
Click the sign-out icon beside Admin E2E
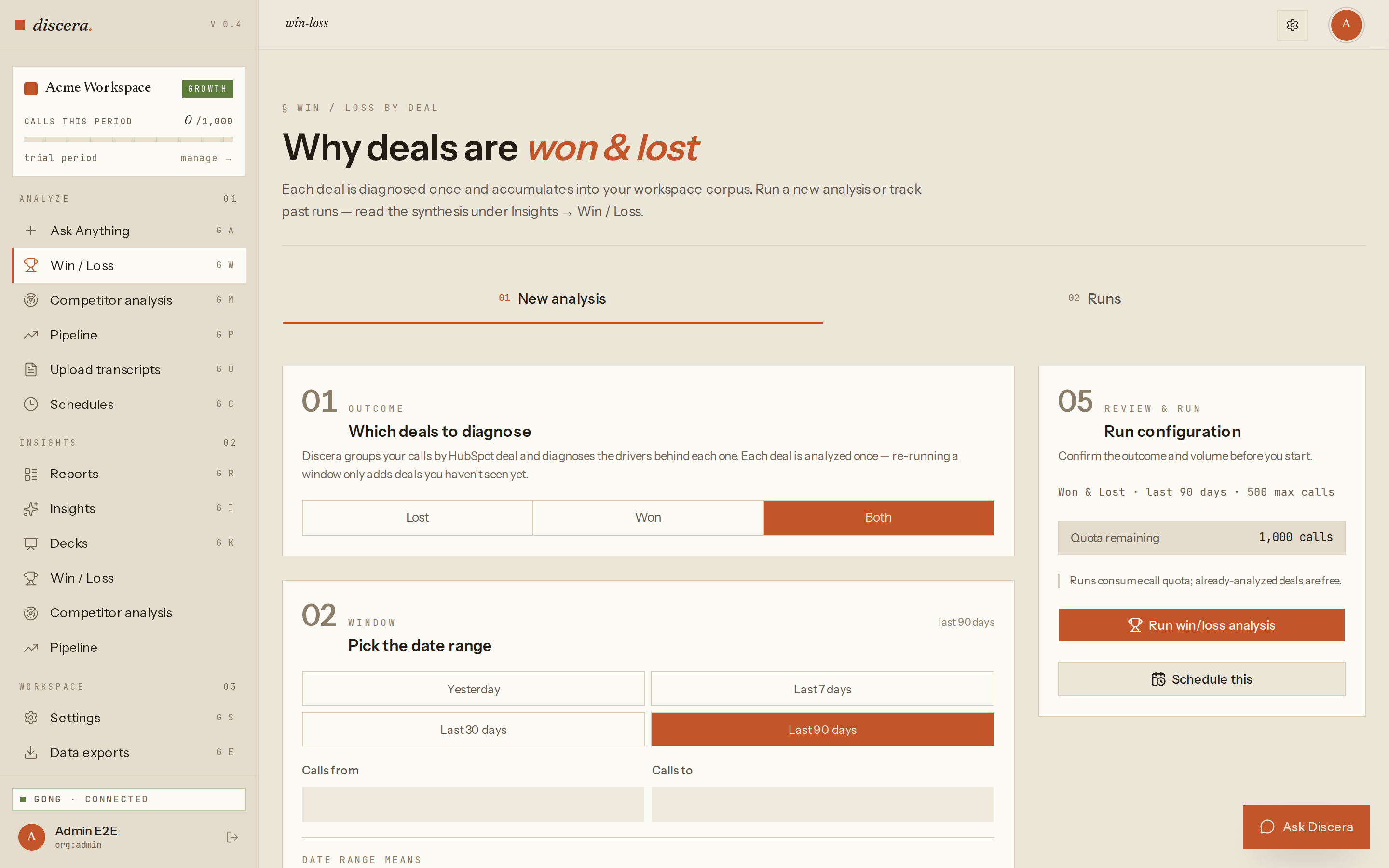coord(232,837)
